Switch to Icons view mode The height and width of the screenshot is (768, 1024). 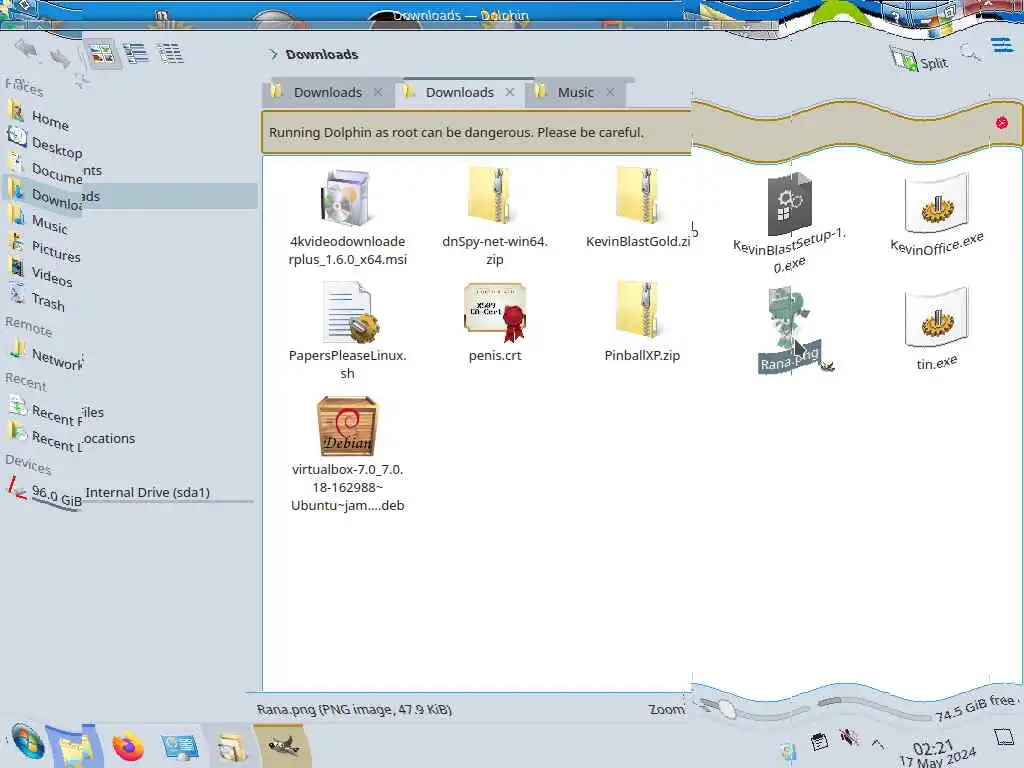pos(101,55)
